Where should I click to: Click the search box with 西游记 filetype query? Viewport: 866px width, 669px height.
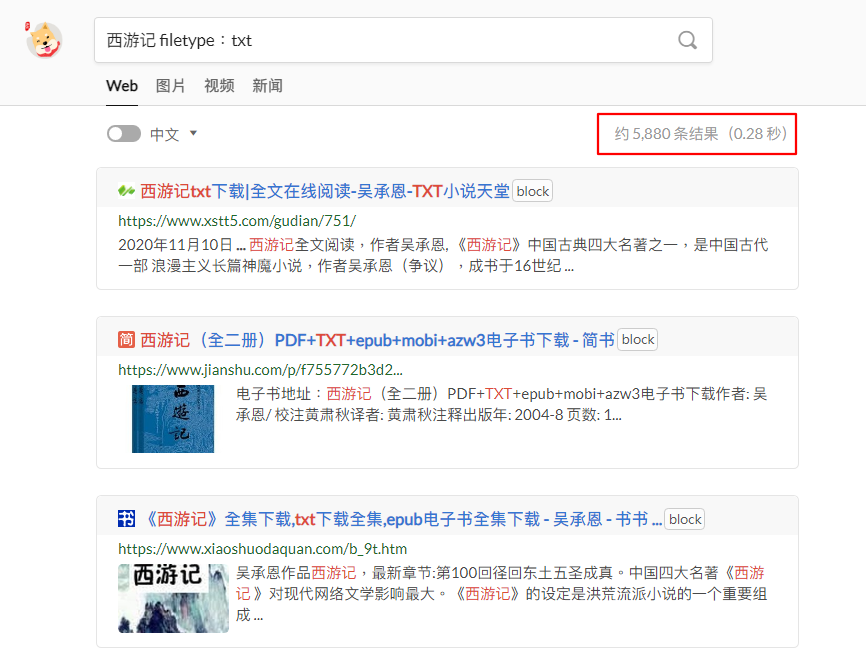pyautogui.click(x=403, y=40)
